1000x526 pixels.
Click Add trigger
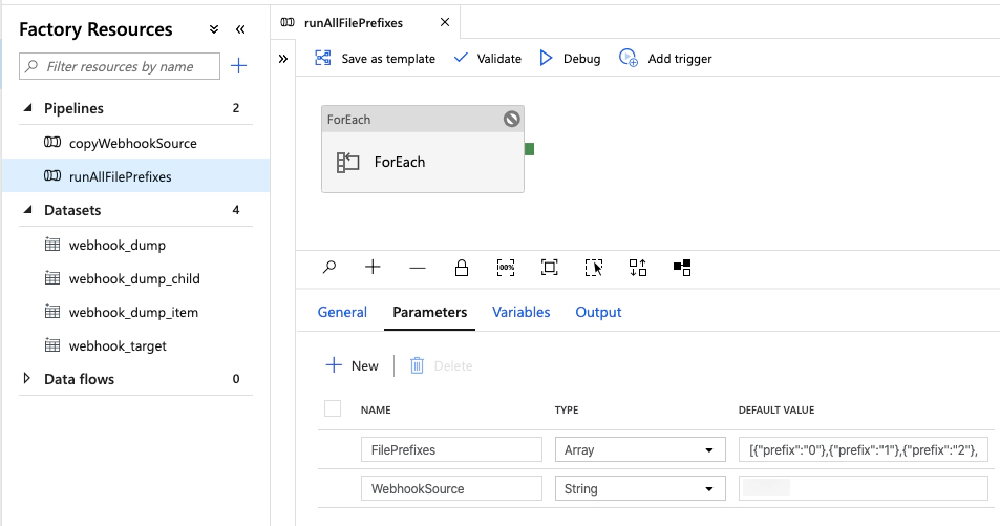click(x=665, y=59)
